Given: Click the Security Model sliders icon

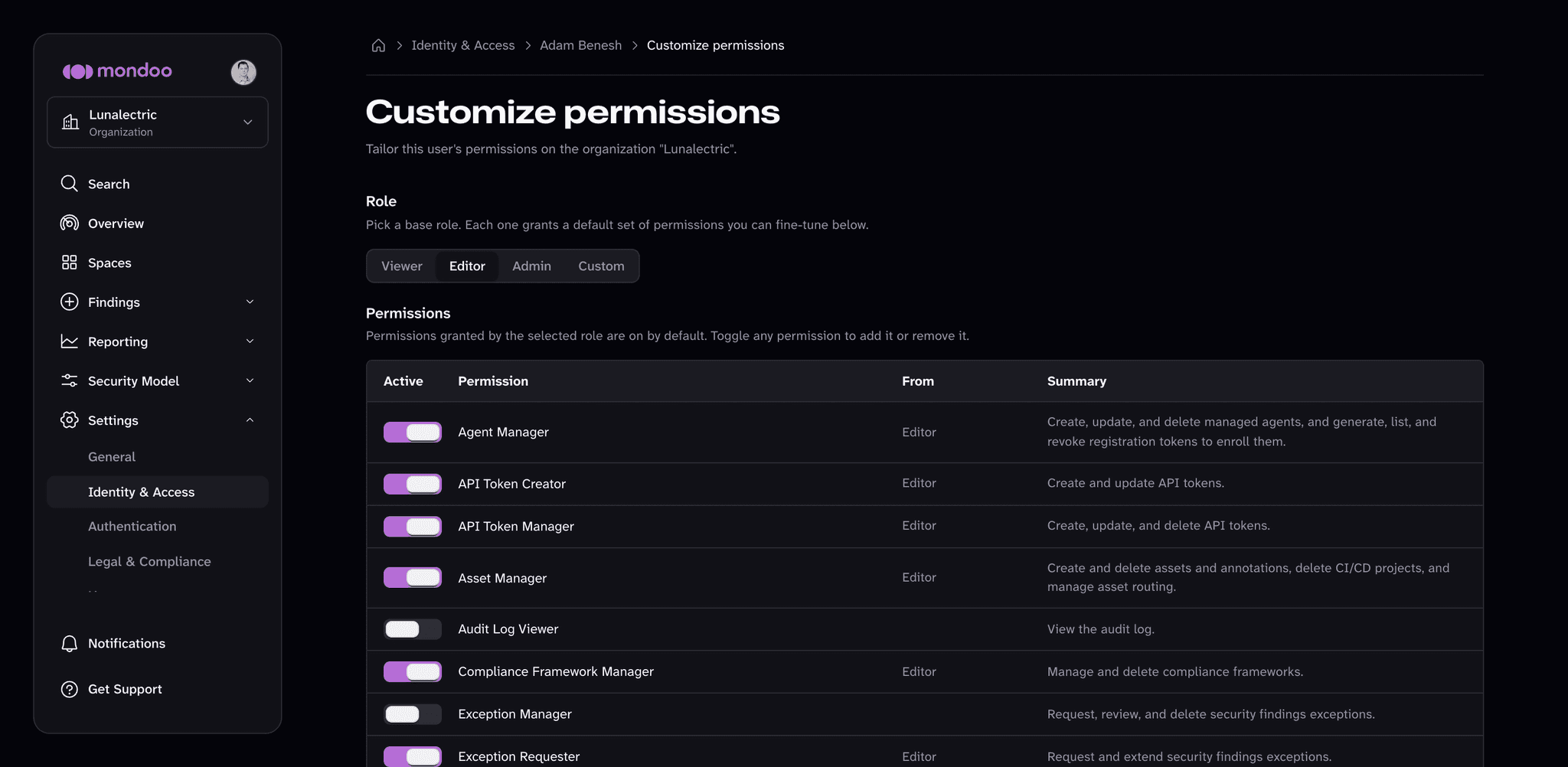Looking at the screenshot, I should (x=70, y=380).
